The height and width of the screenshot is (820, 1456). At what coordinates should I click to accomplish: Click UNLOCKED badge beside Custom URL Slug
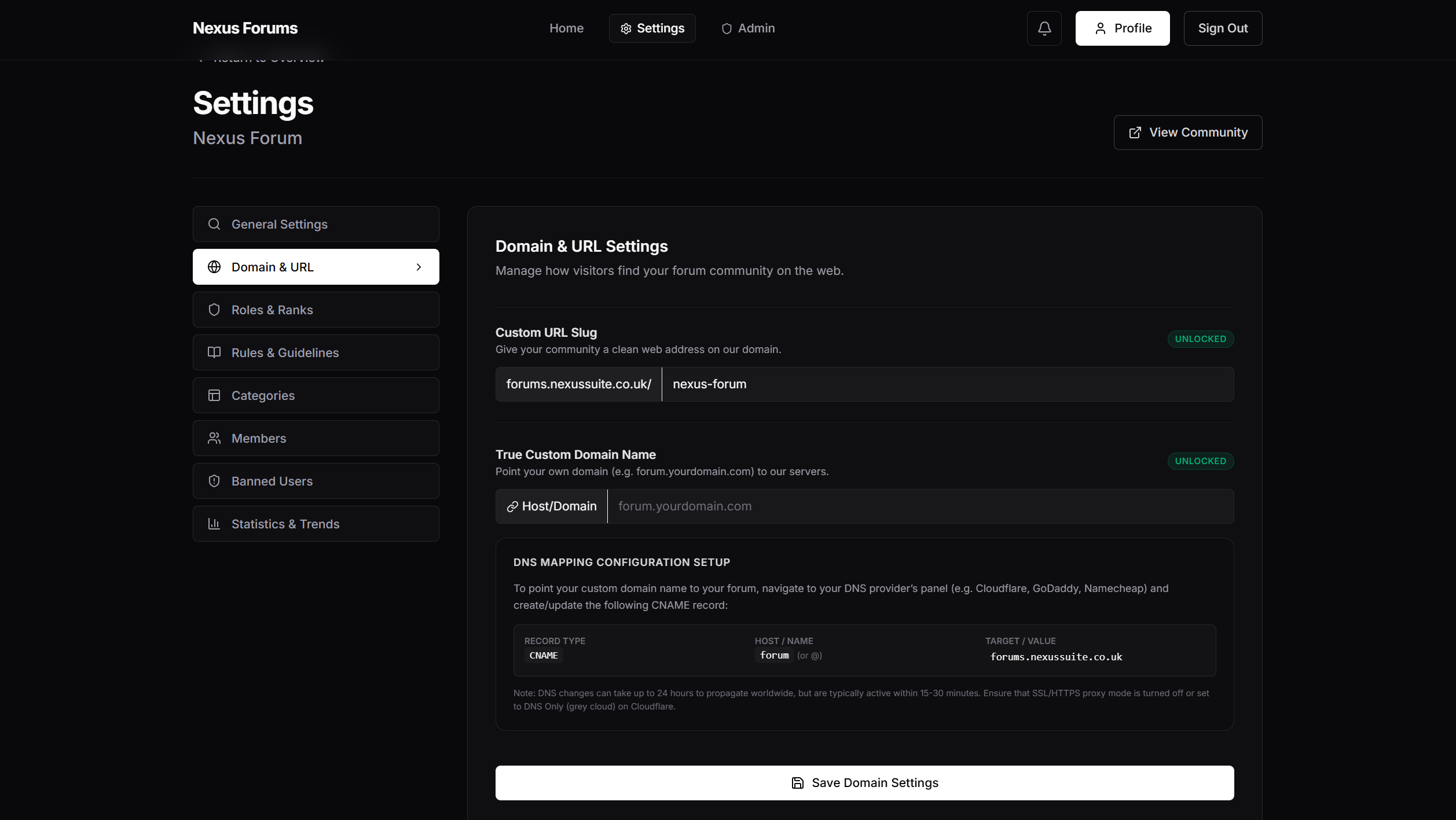[1200, 339]
